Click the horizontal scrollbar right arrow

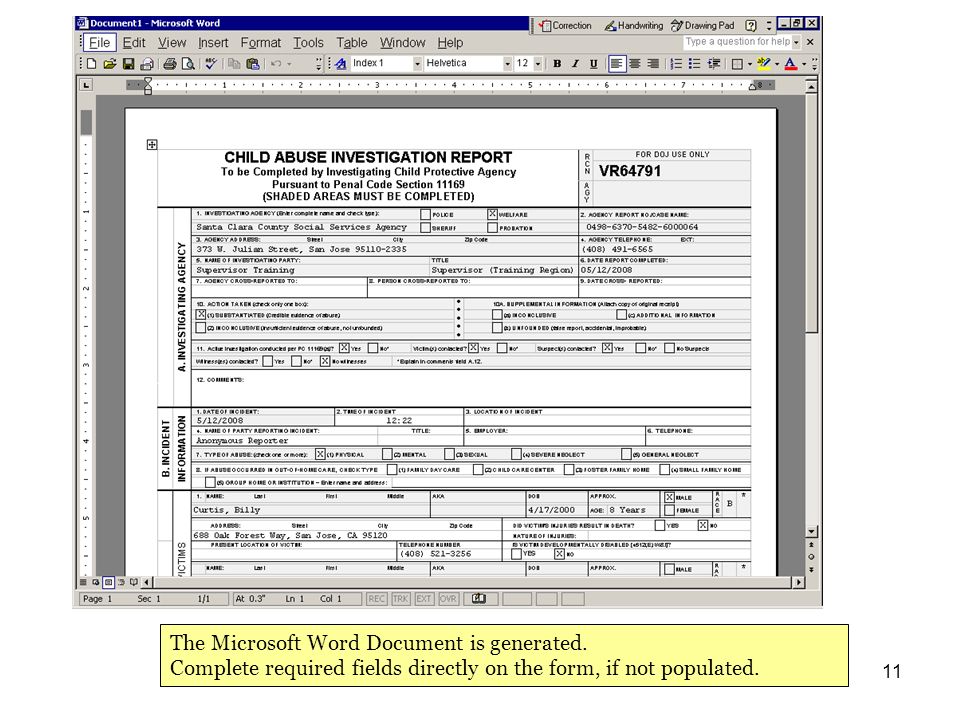click(x=798, y=582)
